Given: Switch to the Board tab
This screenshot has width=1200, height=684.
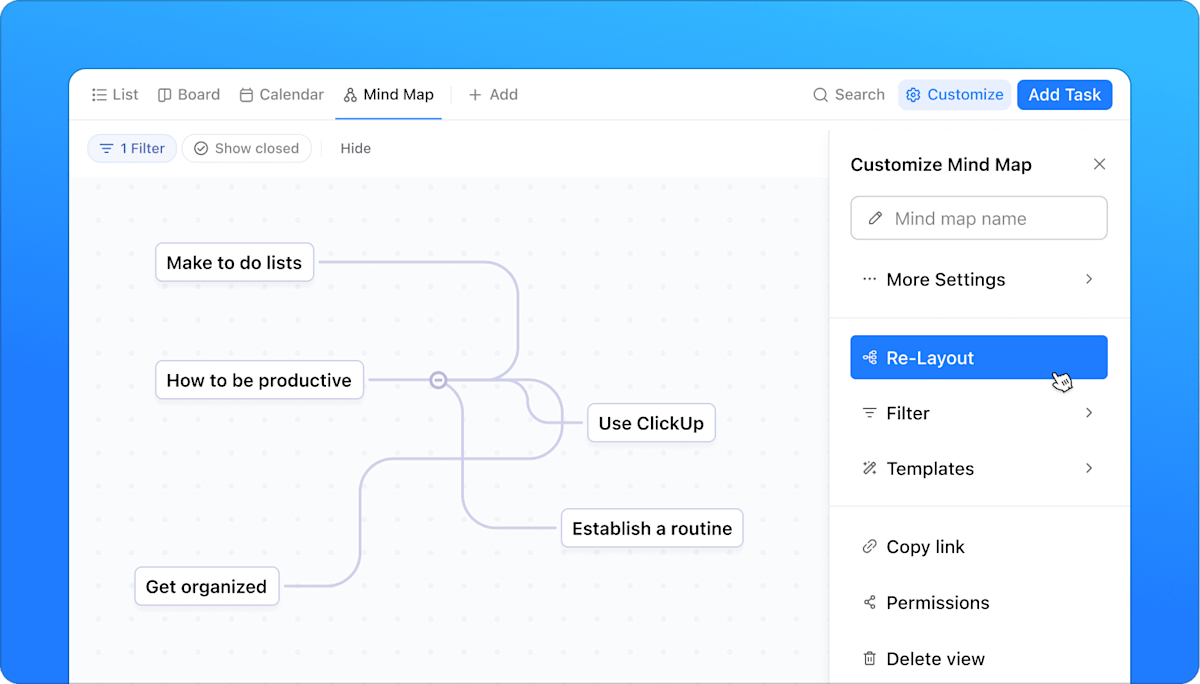Looking at the screenshot, I should pos(188,94).
